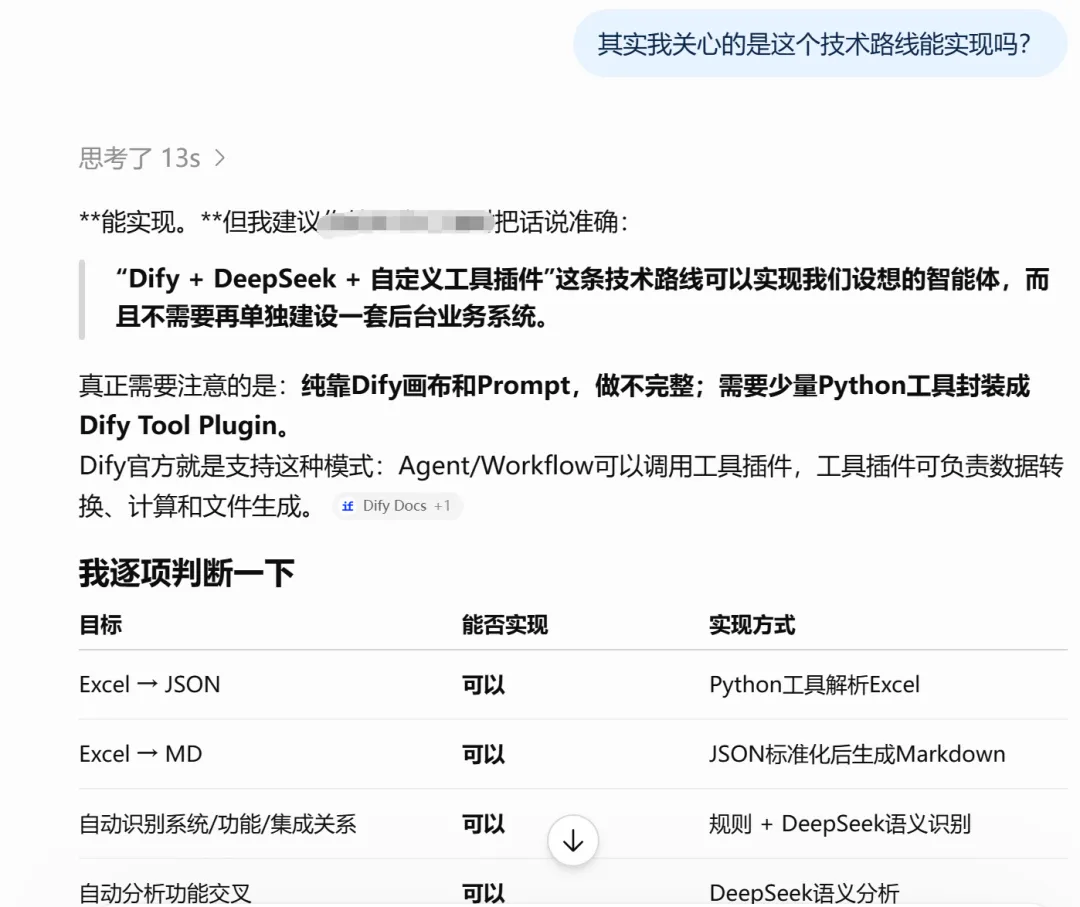Click the line starting **能实现。**
This screenshot has width=1080, height=907.
point(353,222)
